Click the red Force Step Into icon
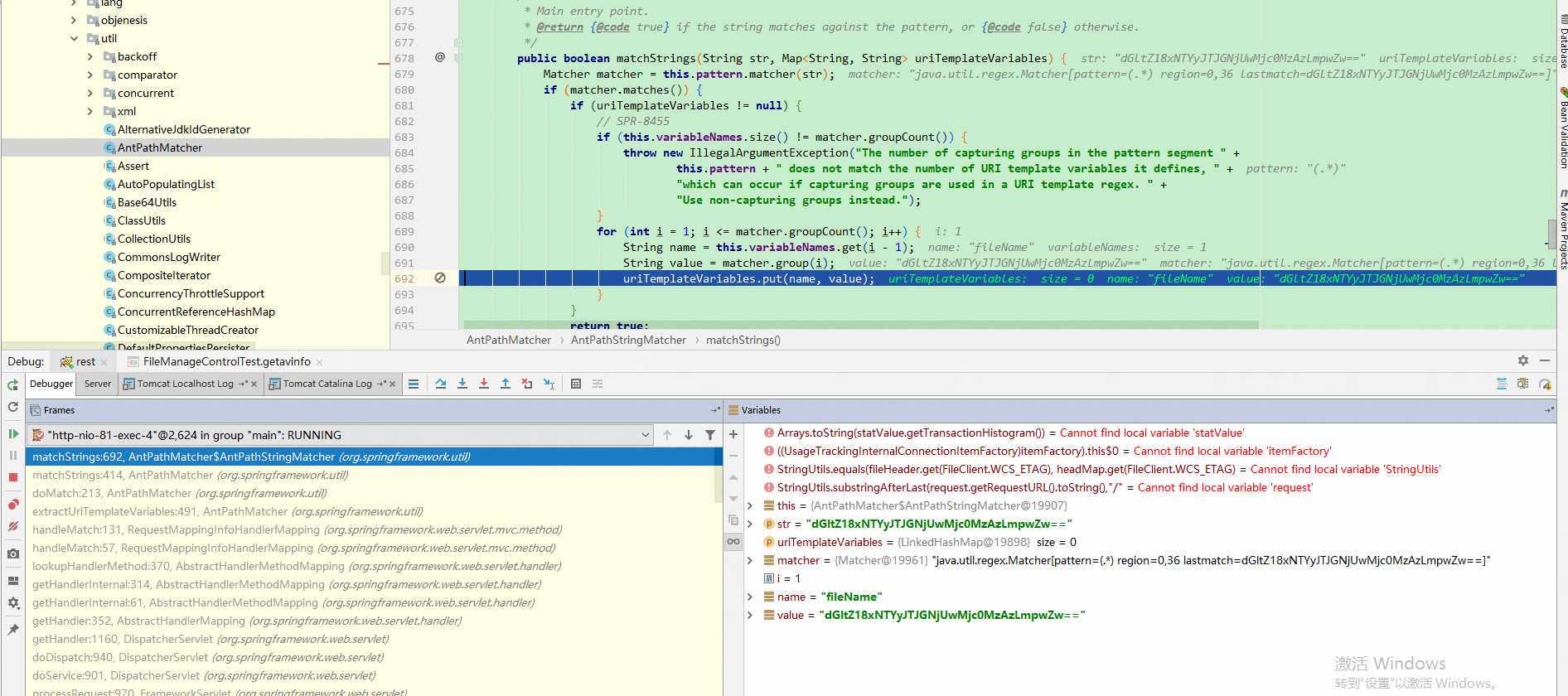1568x696 pixels. 484,384
